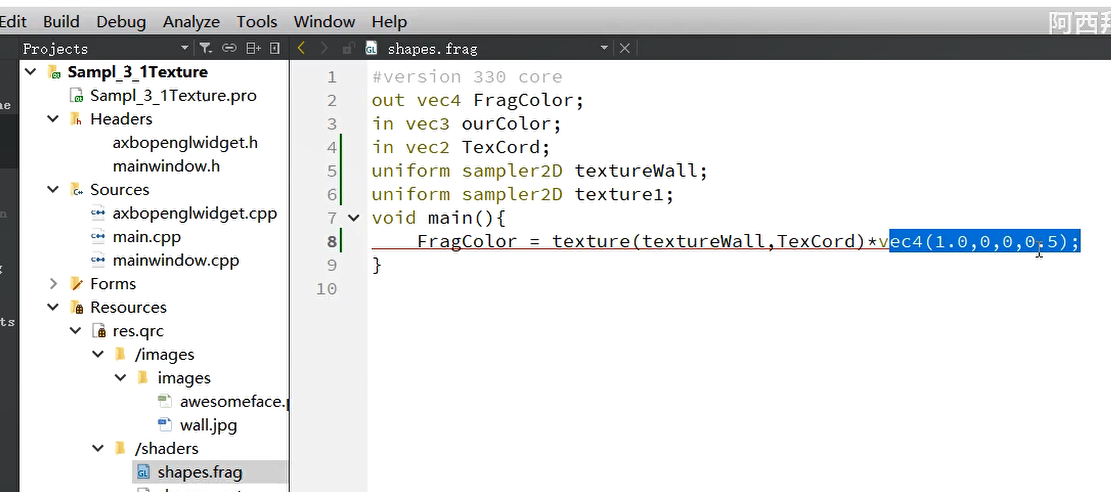
Task: Expand the Forms folder
Action: [53, 284]
